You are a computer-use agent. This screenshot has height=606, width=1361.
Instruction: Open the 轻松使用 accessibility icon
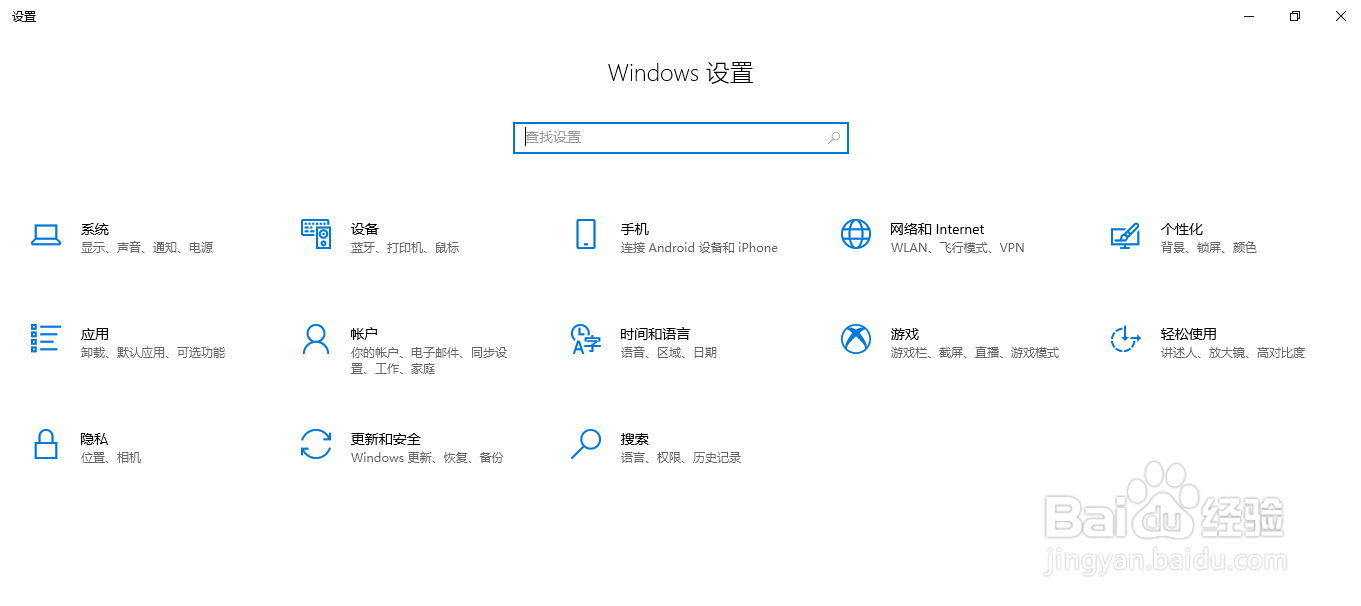pos(1126,339)
